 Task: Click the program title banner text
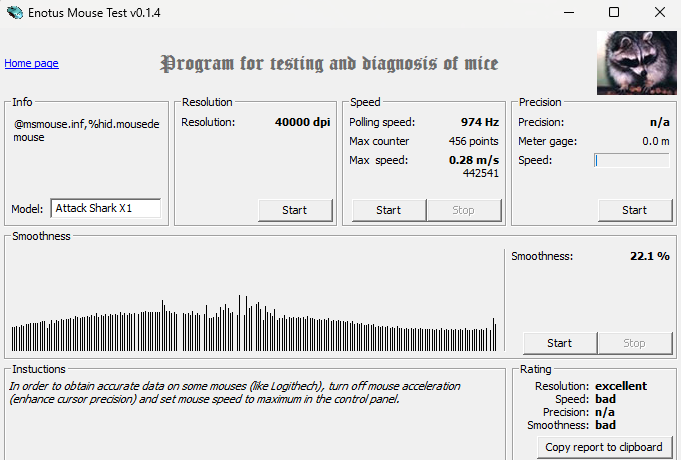[x=329, y=64]
